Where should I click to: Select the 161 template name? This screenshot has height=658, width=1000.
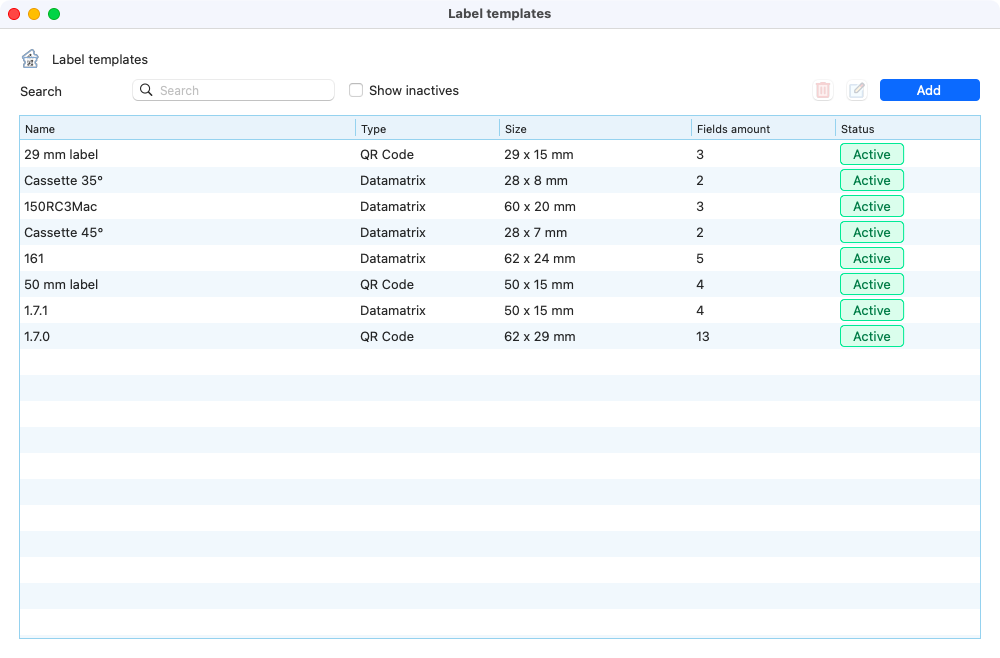point(34,259)
